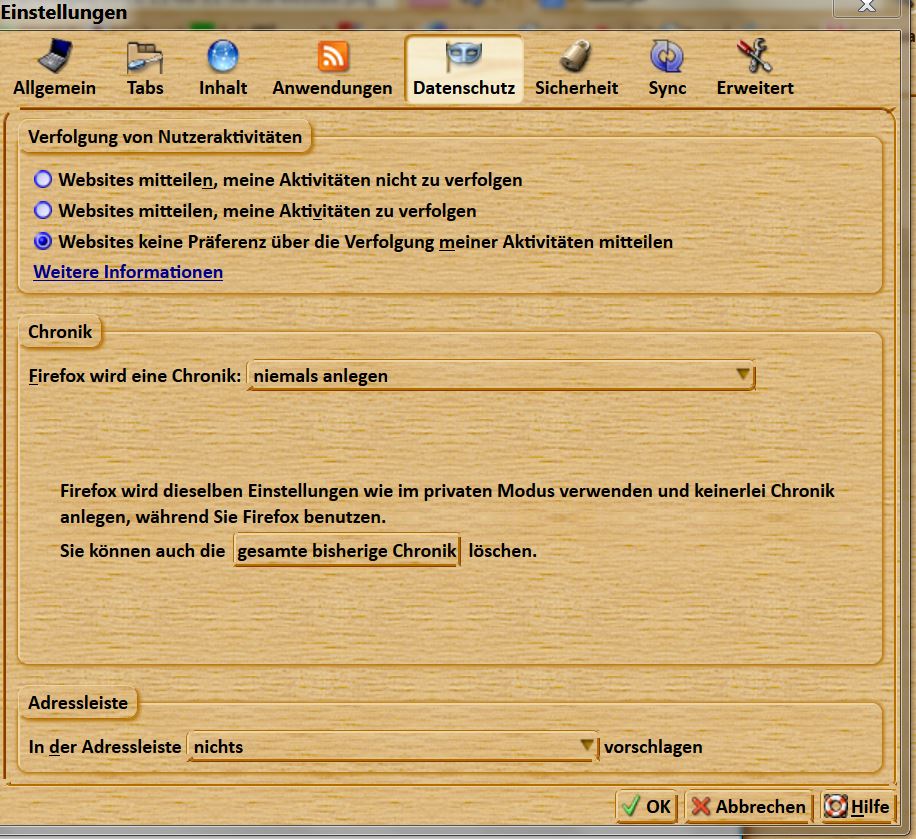Open the Anwendungen tab label
The width and height of the screenshot is (916, 839).
(332, 88)
